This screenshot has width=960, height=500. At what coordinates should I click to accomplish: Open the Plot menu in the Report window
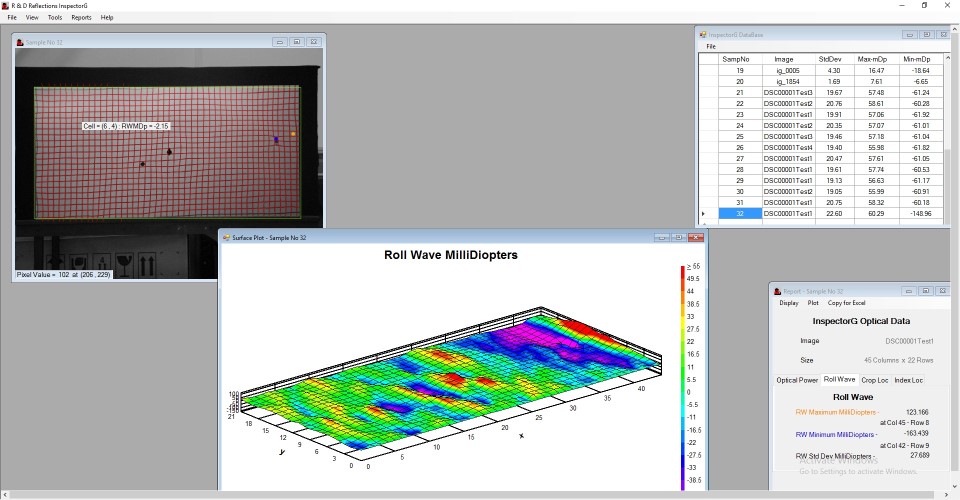point(813,302)
